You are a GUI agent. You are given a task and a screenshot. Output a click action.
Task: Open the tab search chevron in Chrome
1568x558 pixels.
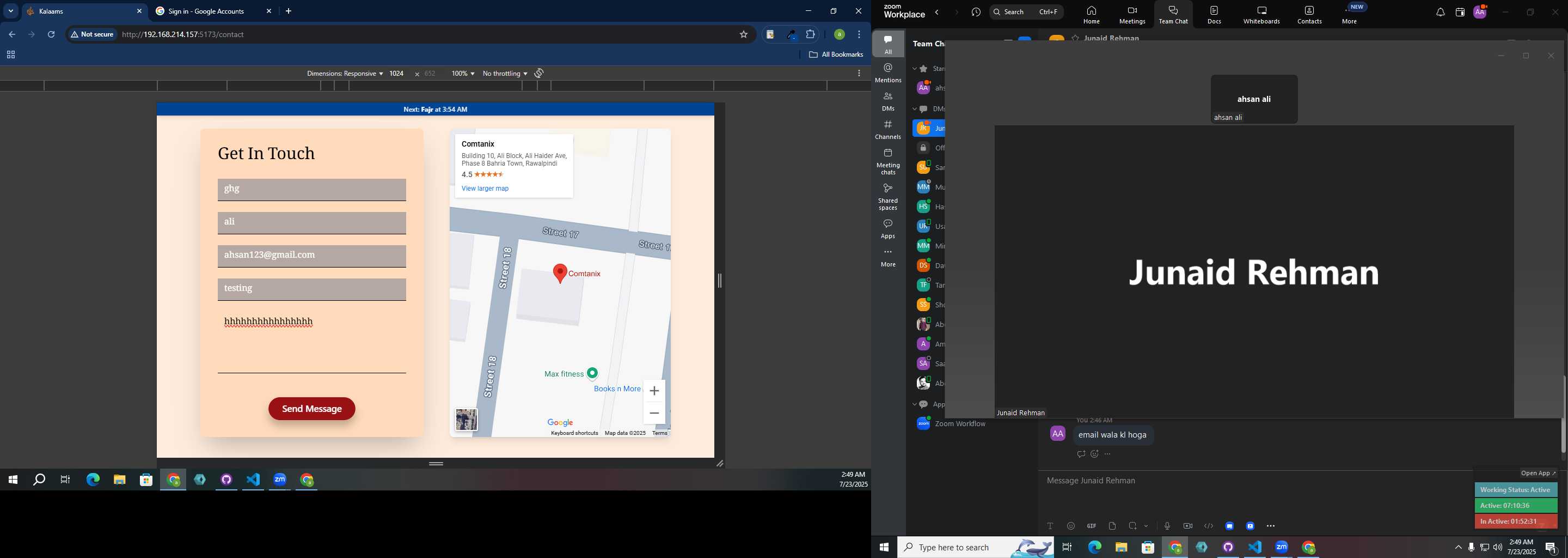(10, 11)
